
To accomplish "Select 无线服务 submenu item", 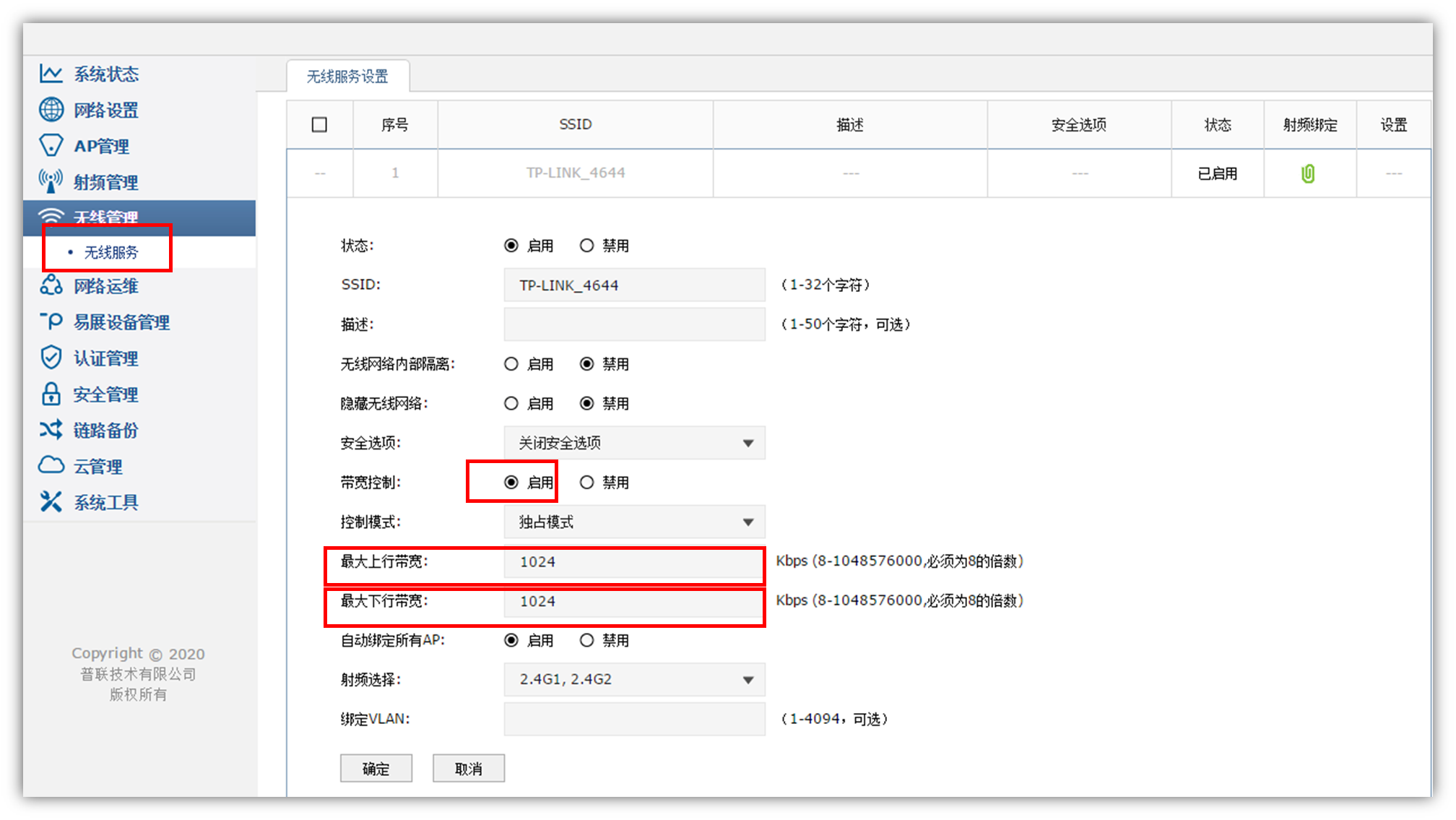I will pos(110,252).
